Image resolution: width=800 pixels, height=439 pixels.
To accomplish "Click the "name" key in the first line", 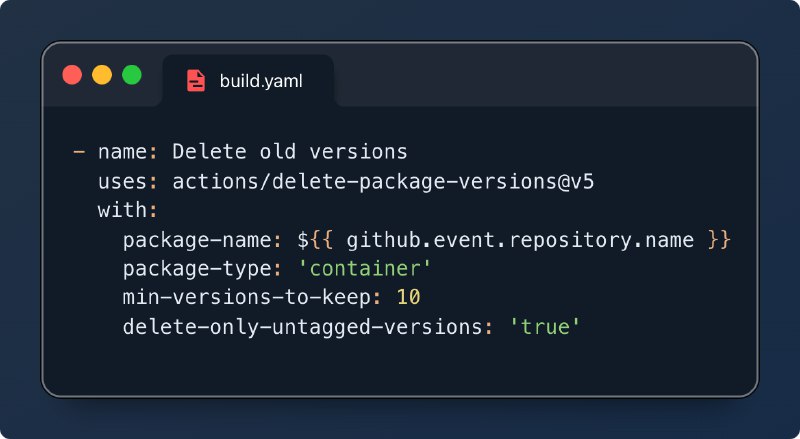I will pos(122,153).
